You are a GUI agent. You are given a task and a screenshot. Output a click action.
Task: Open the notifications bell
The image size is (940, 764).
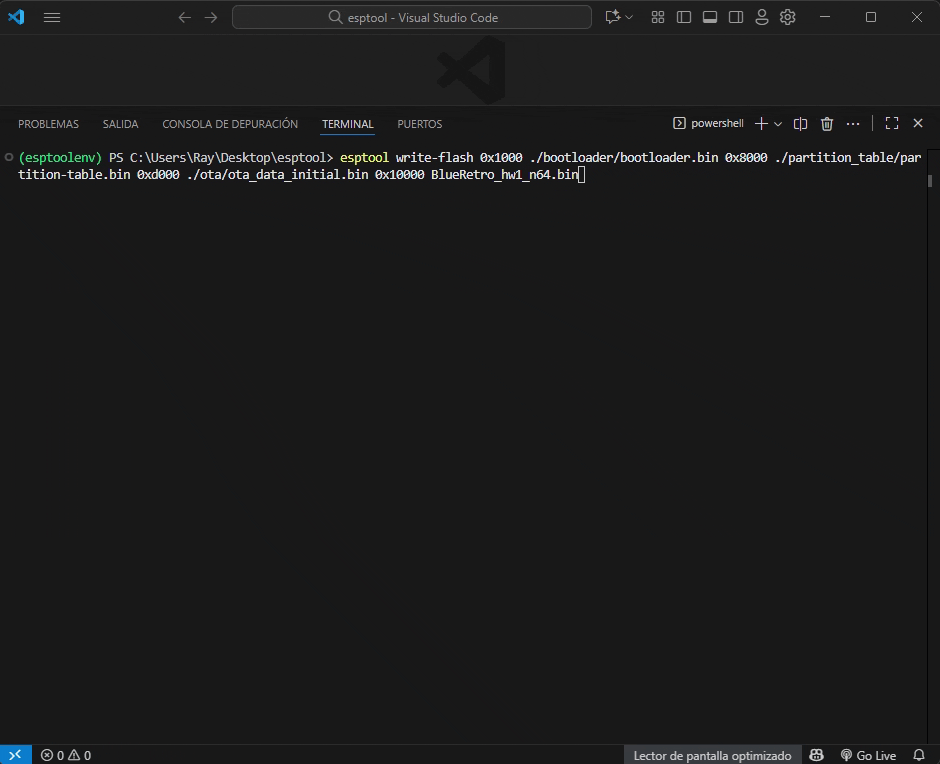[x=919, y=755]
